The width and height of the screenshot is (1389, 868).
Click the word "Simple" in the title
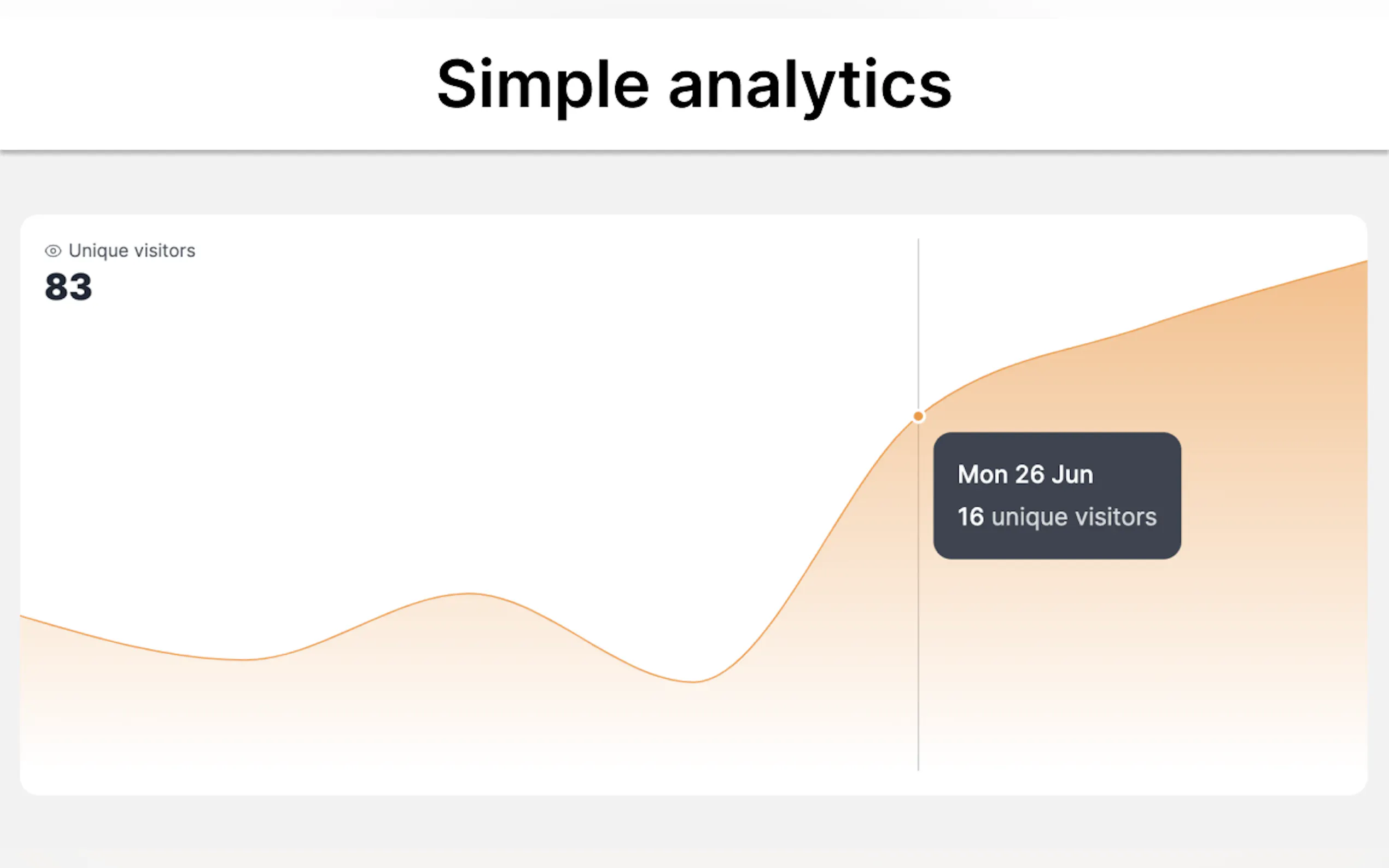(542, 84)
